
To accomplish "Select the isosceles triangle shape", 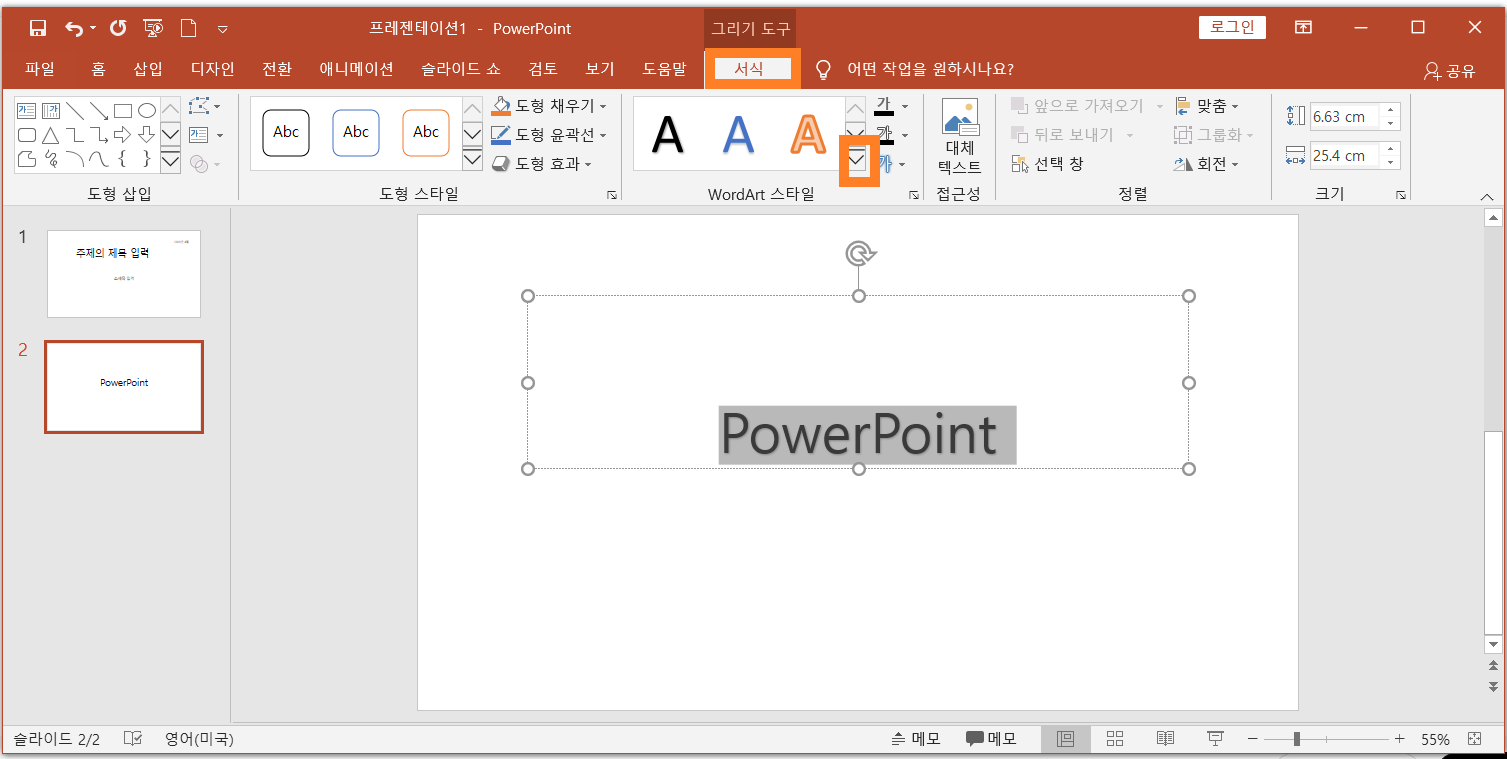I will (50, 134).
